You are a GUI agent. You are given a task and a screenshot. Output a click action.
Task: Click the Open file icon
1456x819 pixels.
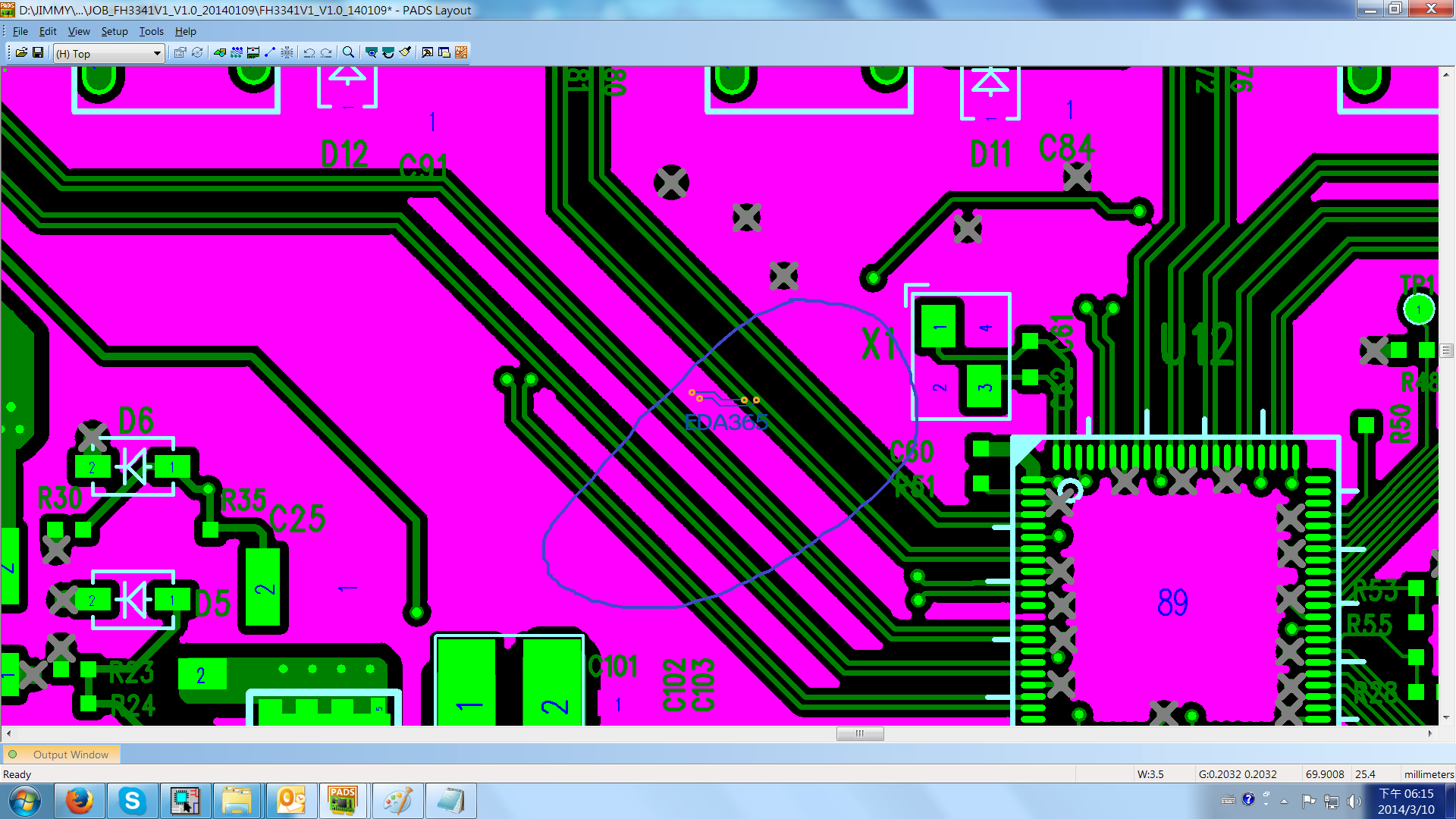click(x=21, y=52)
